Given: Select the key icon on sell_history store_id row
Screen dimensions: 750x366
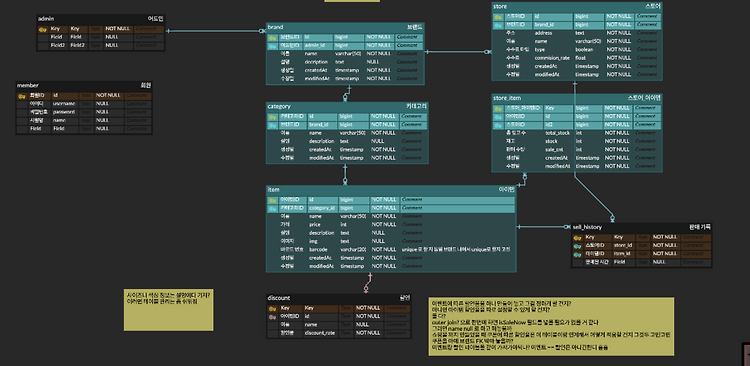Looking at the screenshot, I should [577, 245].
